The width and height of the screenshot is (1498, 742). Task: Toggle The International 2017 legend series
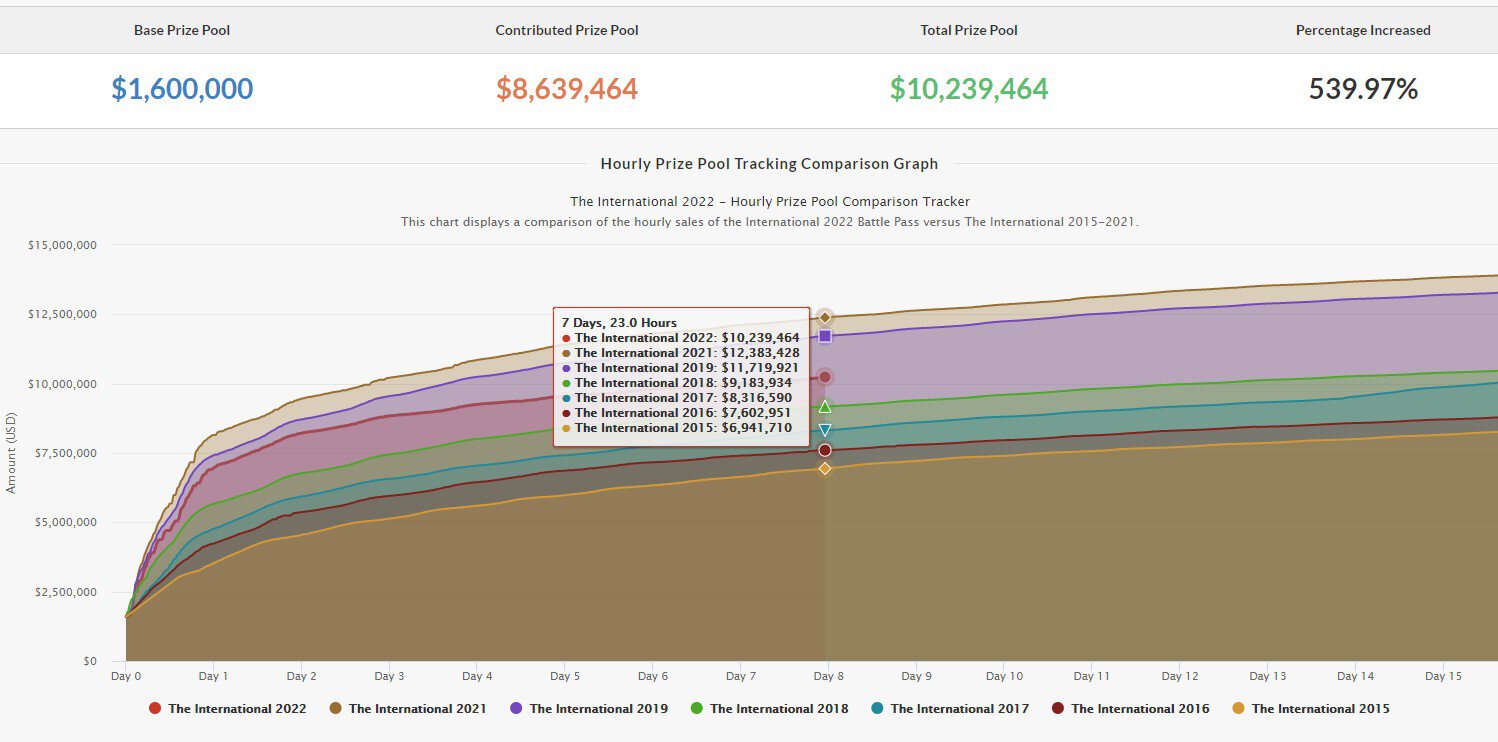pyautogui.click(x=950, y=708)
